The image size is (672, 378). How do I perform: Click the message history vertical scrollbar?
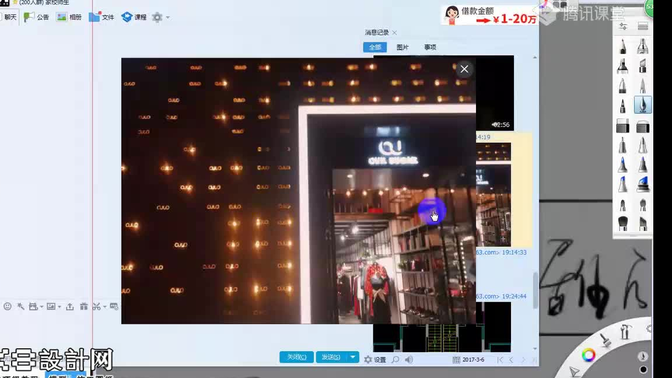[x=534, y=290]
